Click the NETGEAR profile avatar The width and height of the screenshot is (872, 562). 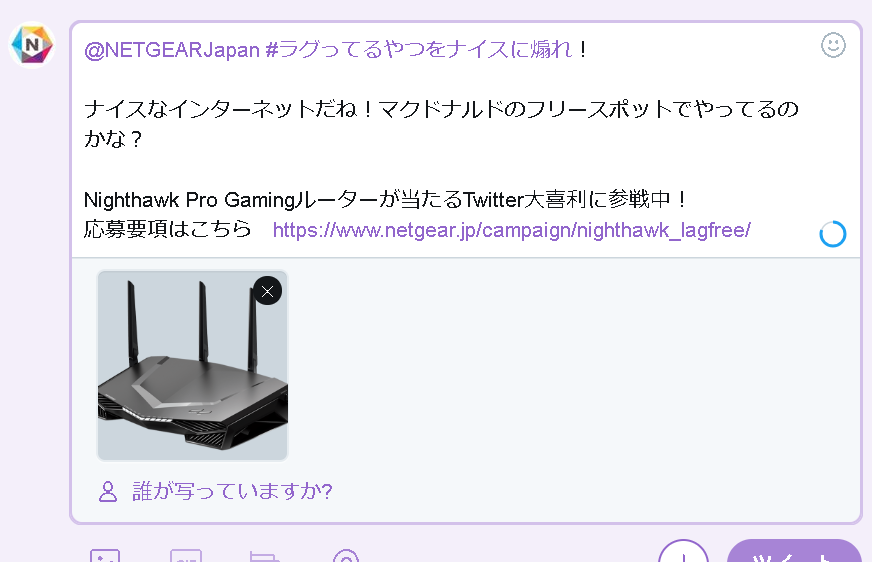pyautogui.click(x=32, y=45)
